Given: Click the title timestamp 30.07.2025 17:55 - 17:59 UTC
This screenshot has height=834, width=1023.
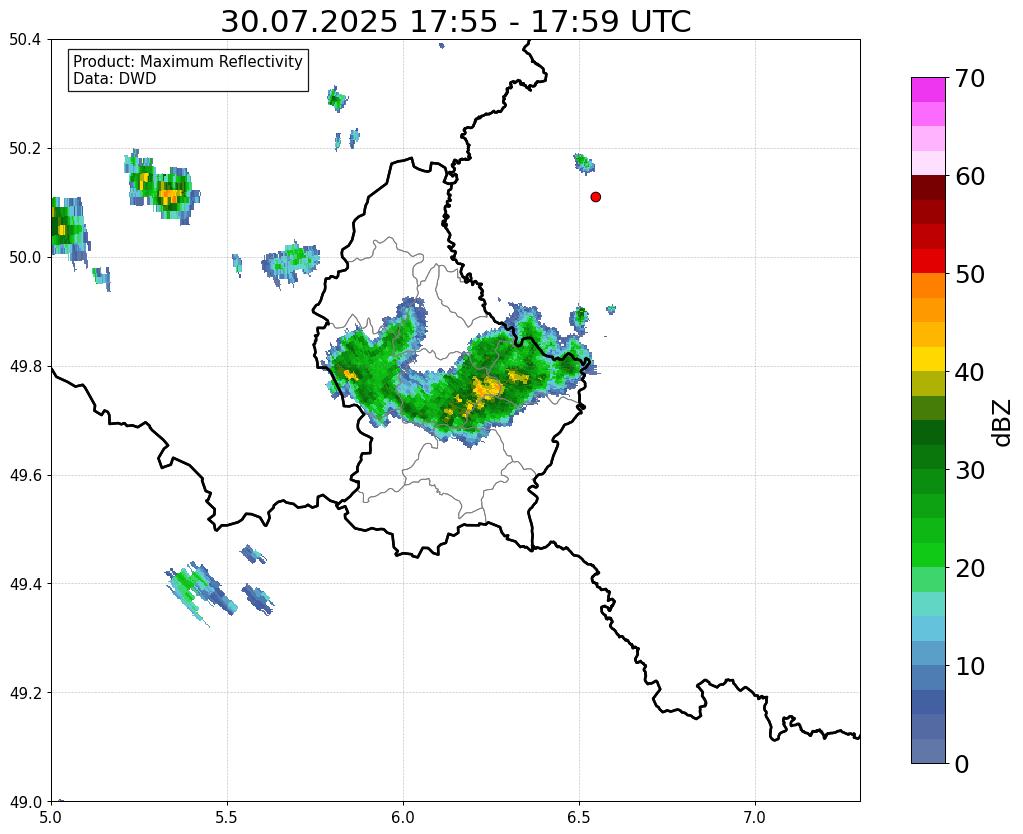Looking at the screenshot, I should pos(455,22).
